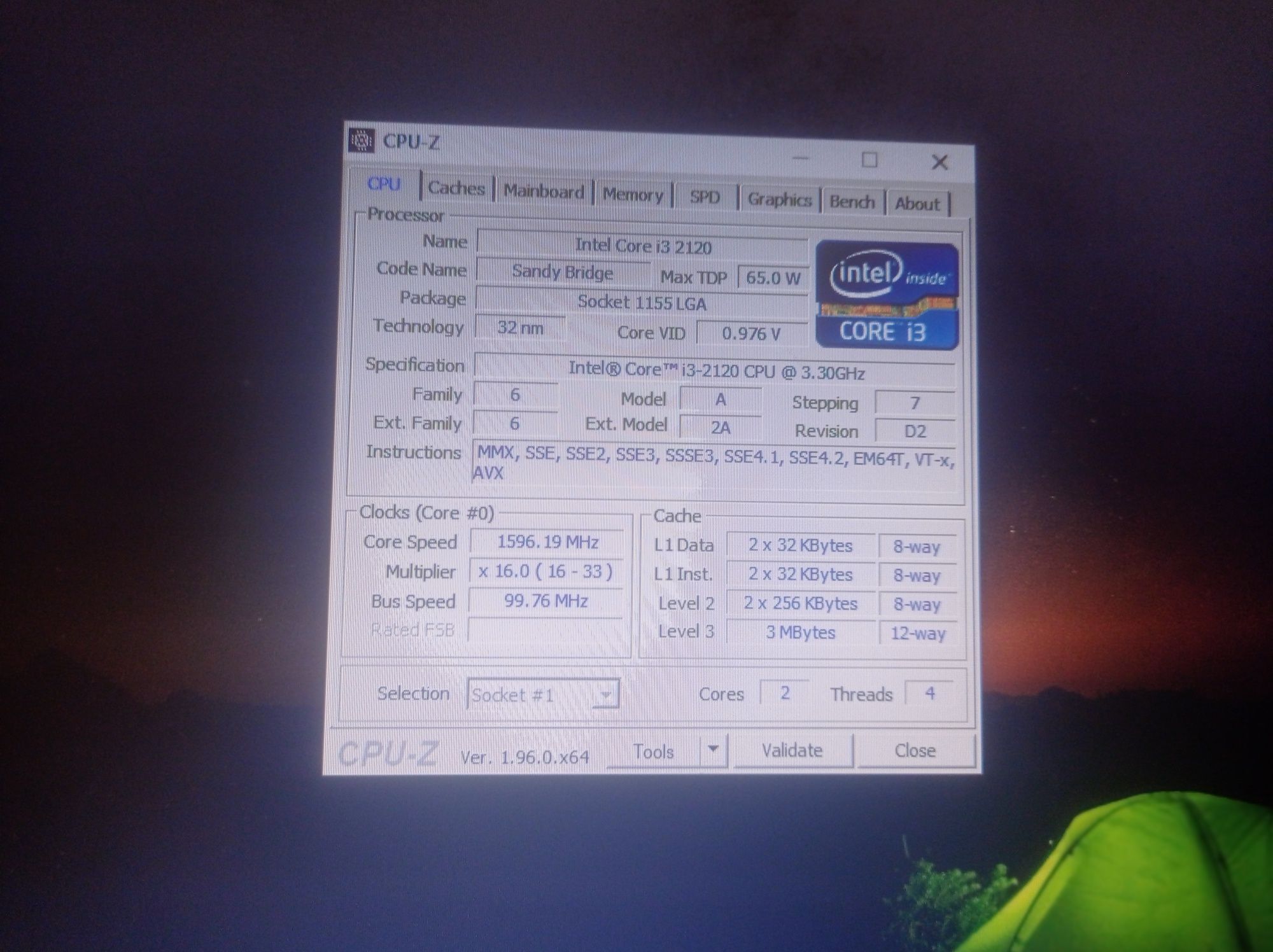Click the Max TDP value 65.0 W
Image resolution: width=1273 pixels, height=952 pixels.
(773, 277)
